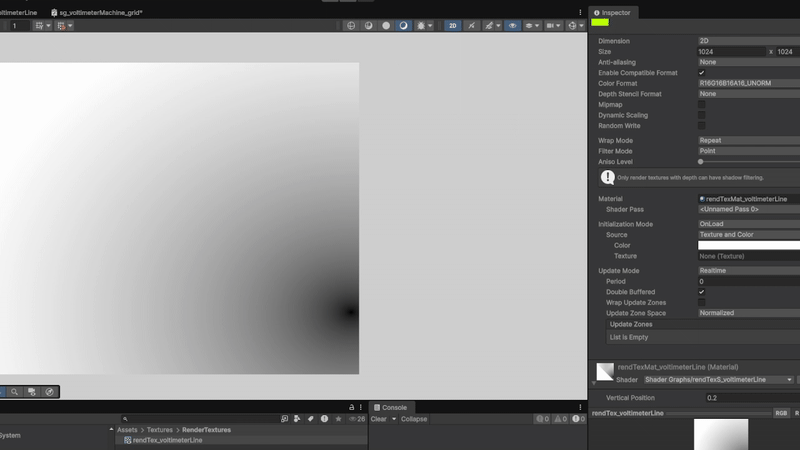Open the Wrap Mode dropdown
This screenshot has width=800, height=450.
748,141
